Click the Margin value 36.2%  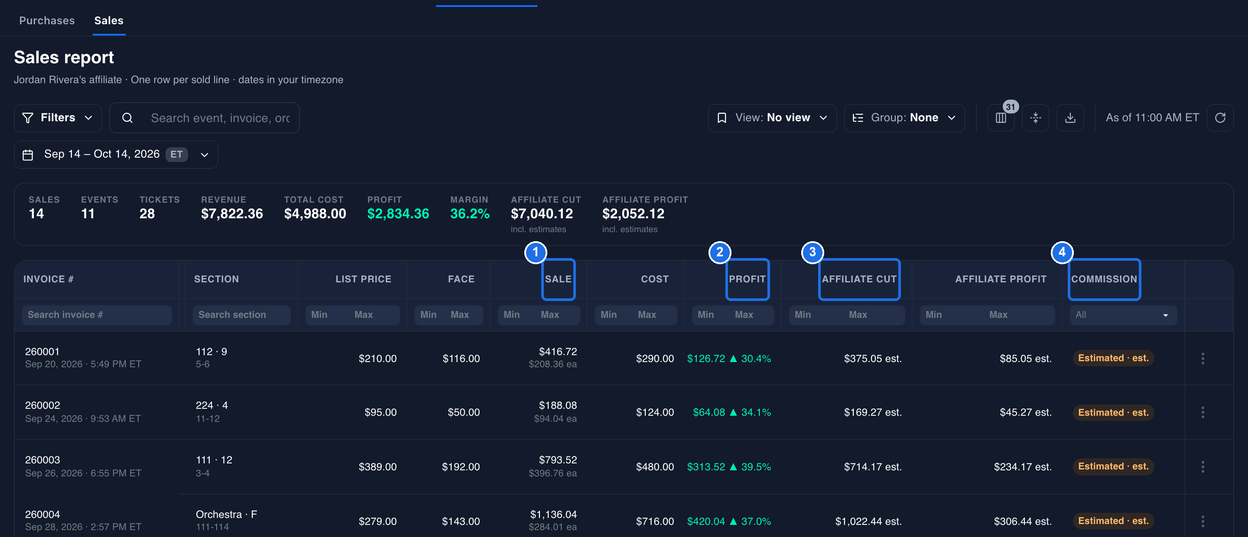point(470,214)
